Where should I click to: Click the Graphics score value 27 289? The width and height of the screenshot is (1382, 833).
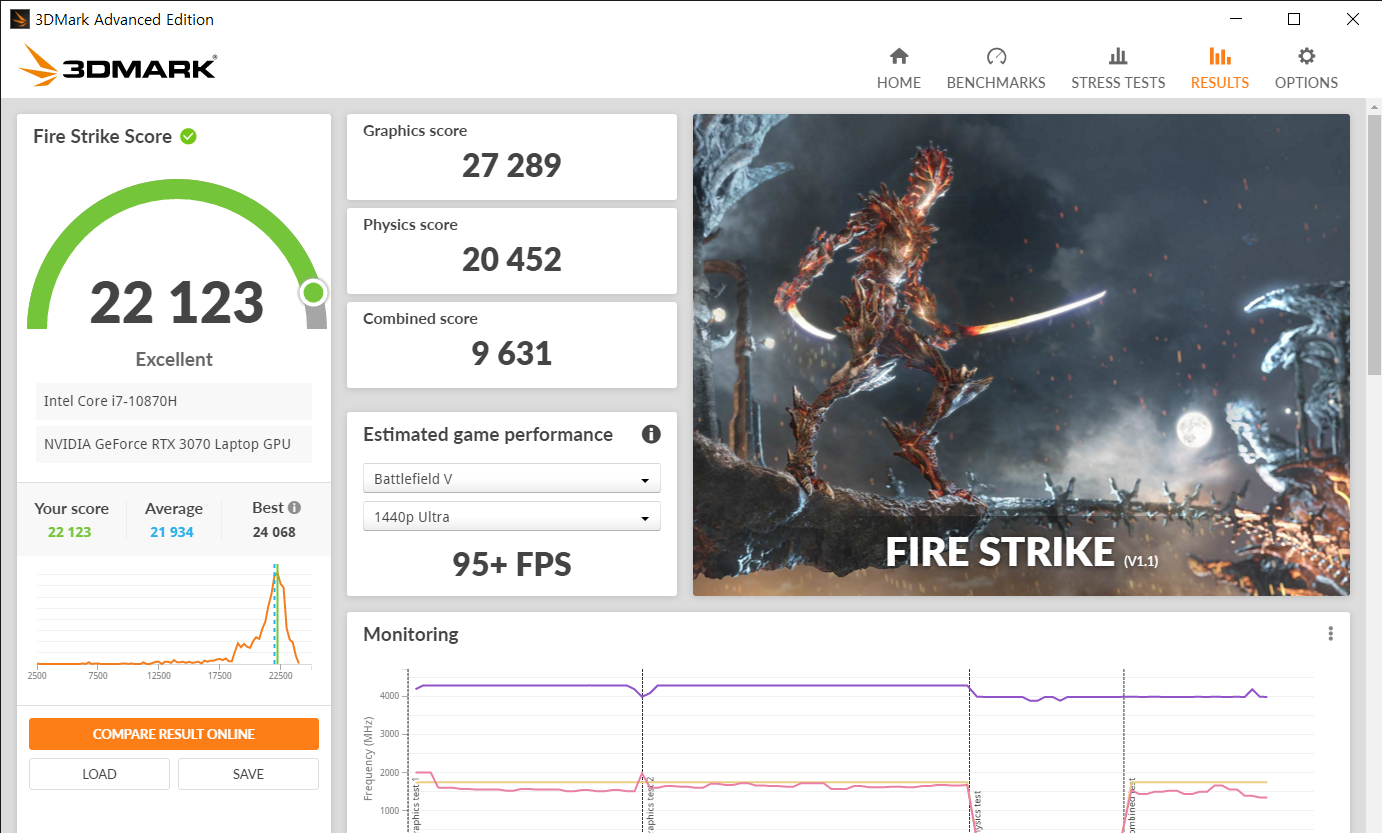click(x=512, y=165)
